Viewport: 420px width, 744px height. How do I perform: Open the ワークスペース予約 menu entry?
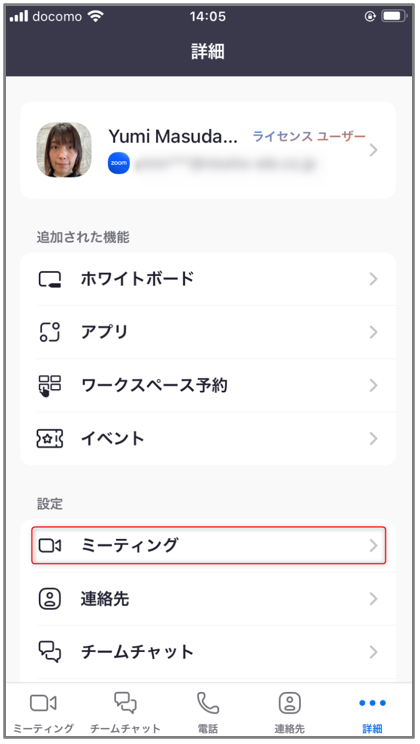coord(208,385)
